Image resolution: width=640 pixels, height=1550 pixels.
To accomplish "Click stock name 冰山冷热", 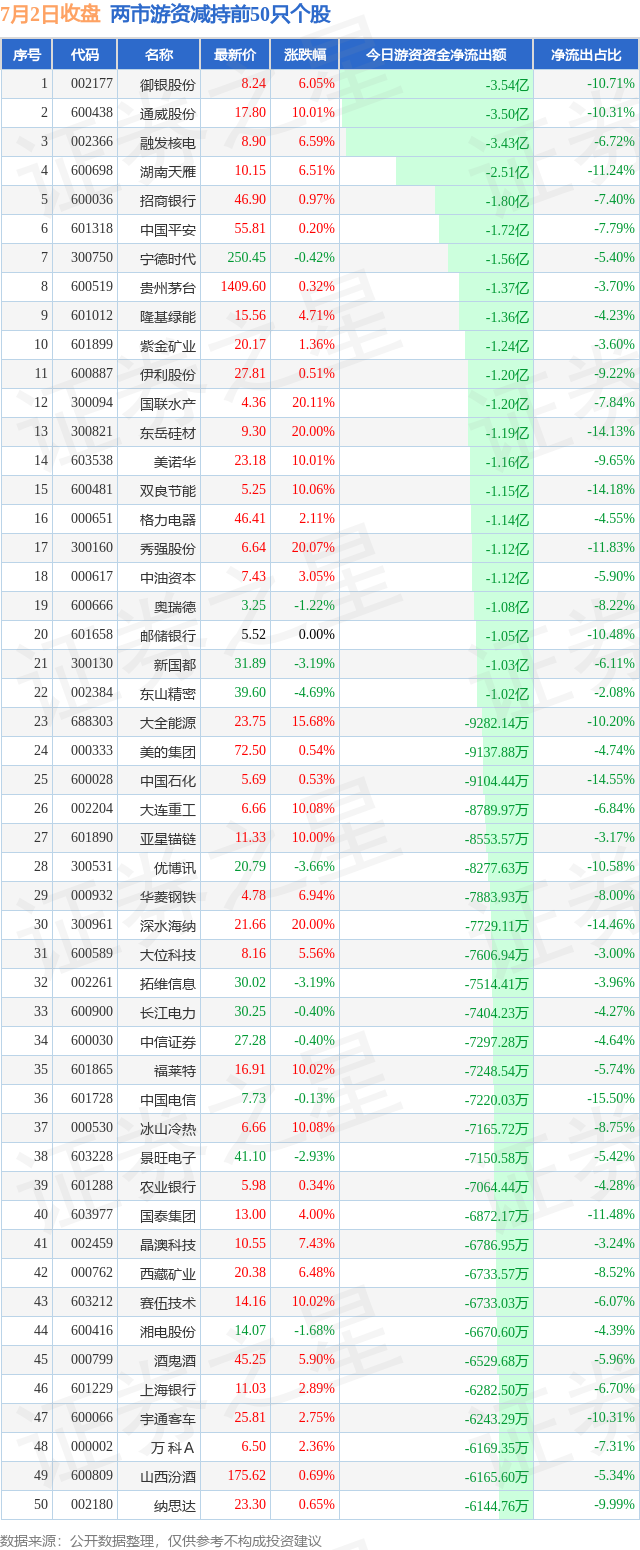I will click(168, 1129).
